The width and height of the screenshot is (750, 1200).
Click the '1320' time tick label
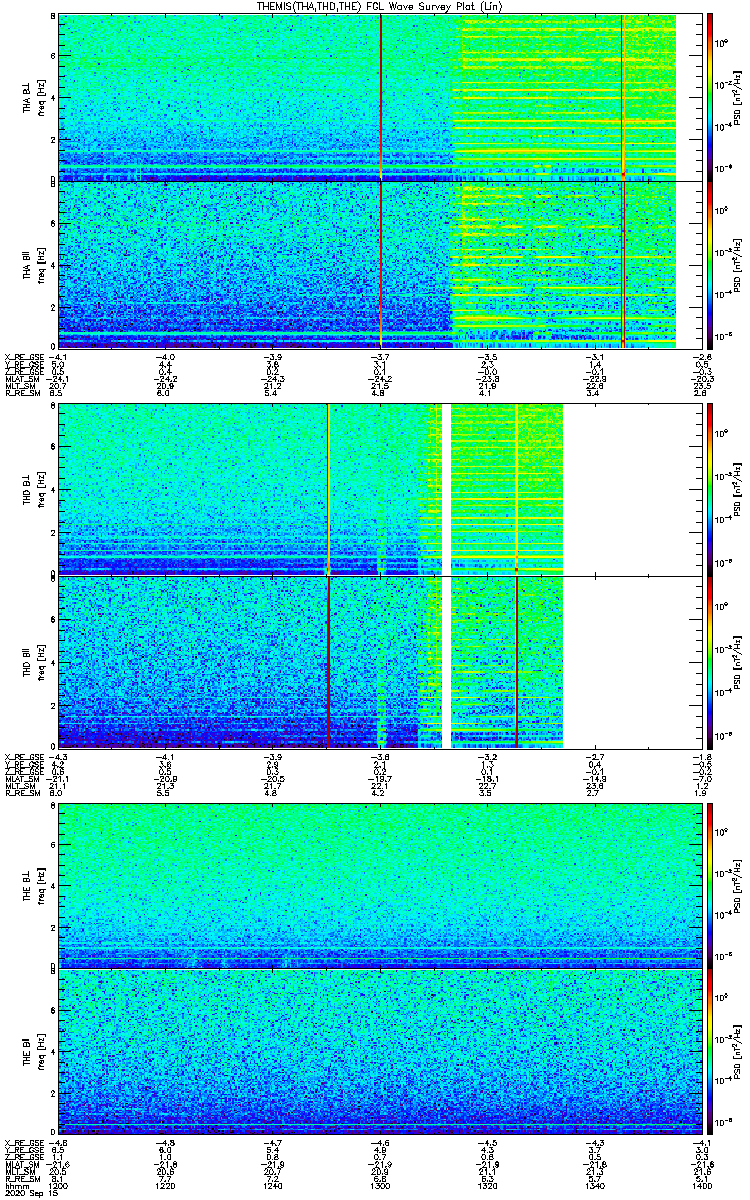[487, 1185]
